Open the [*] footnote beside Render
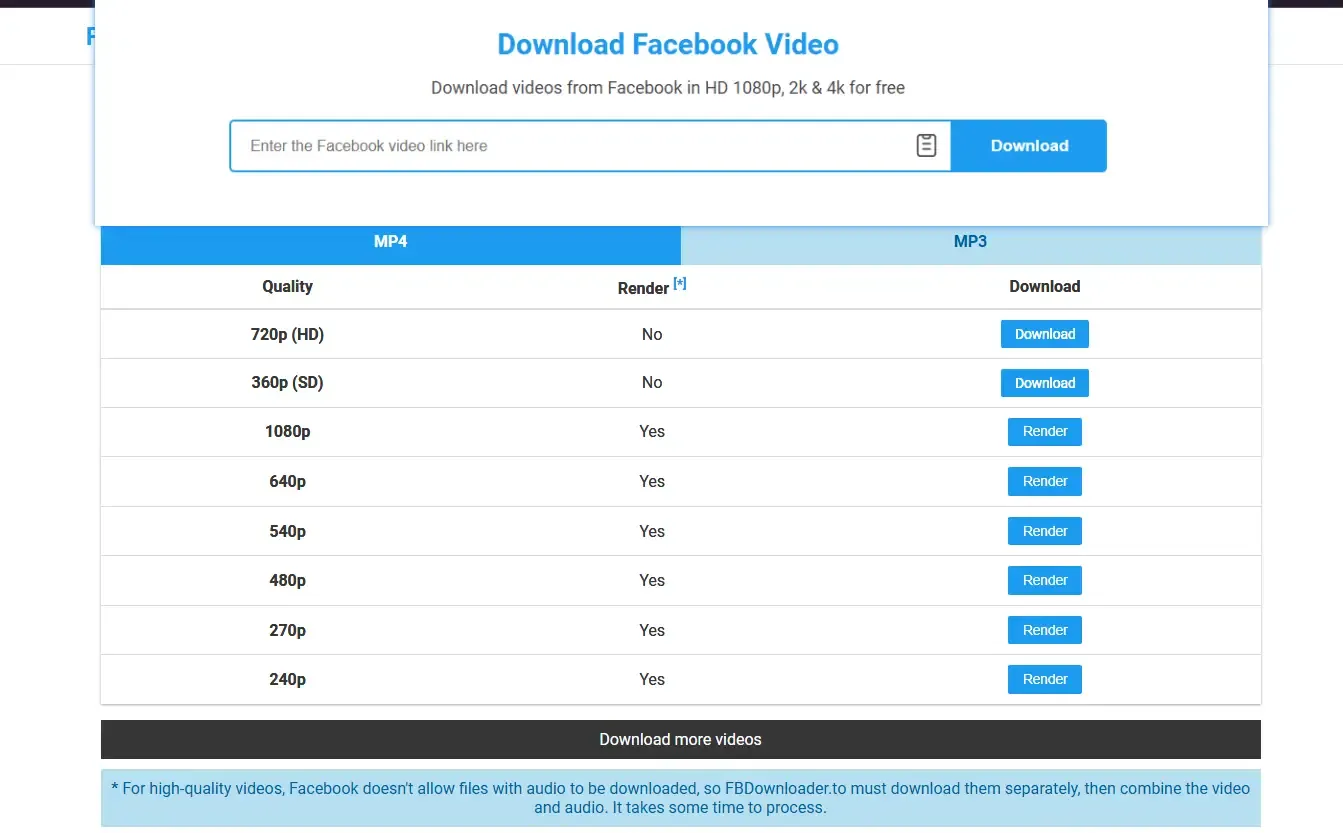Viewport: 1343px width, 833px height. click(680, 283)
